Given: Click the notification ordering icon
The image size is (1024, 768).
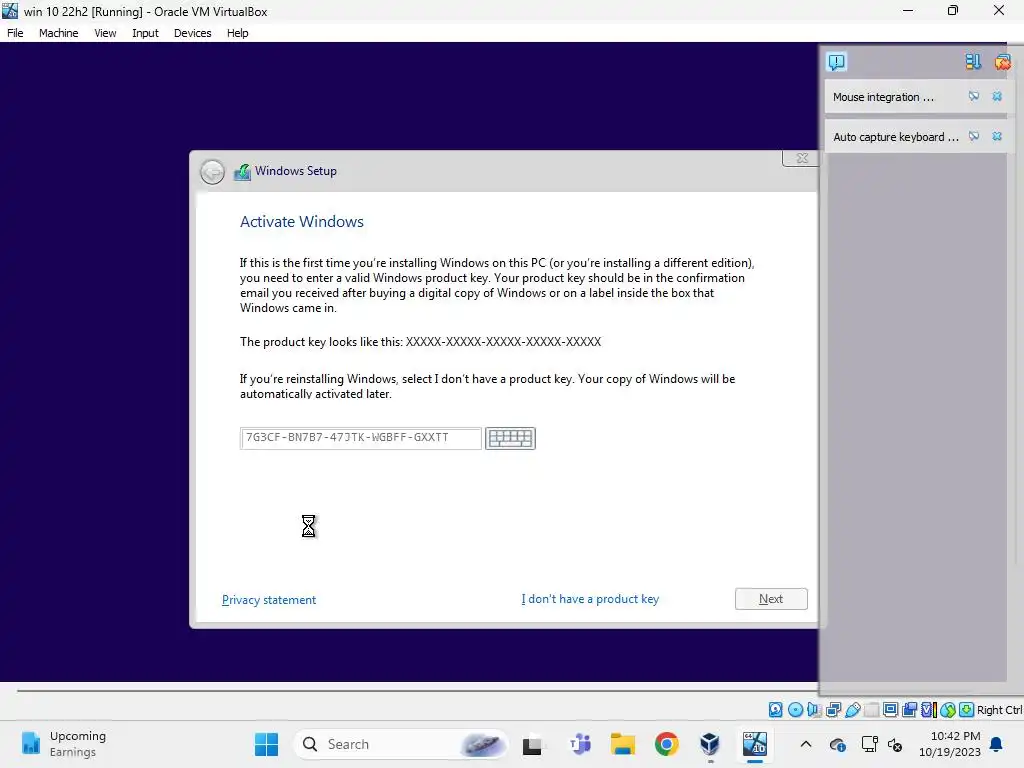Looking at the screenshot, I should pos(973,61).
